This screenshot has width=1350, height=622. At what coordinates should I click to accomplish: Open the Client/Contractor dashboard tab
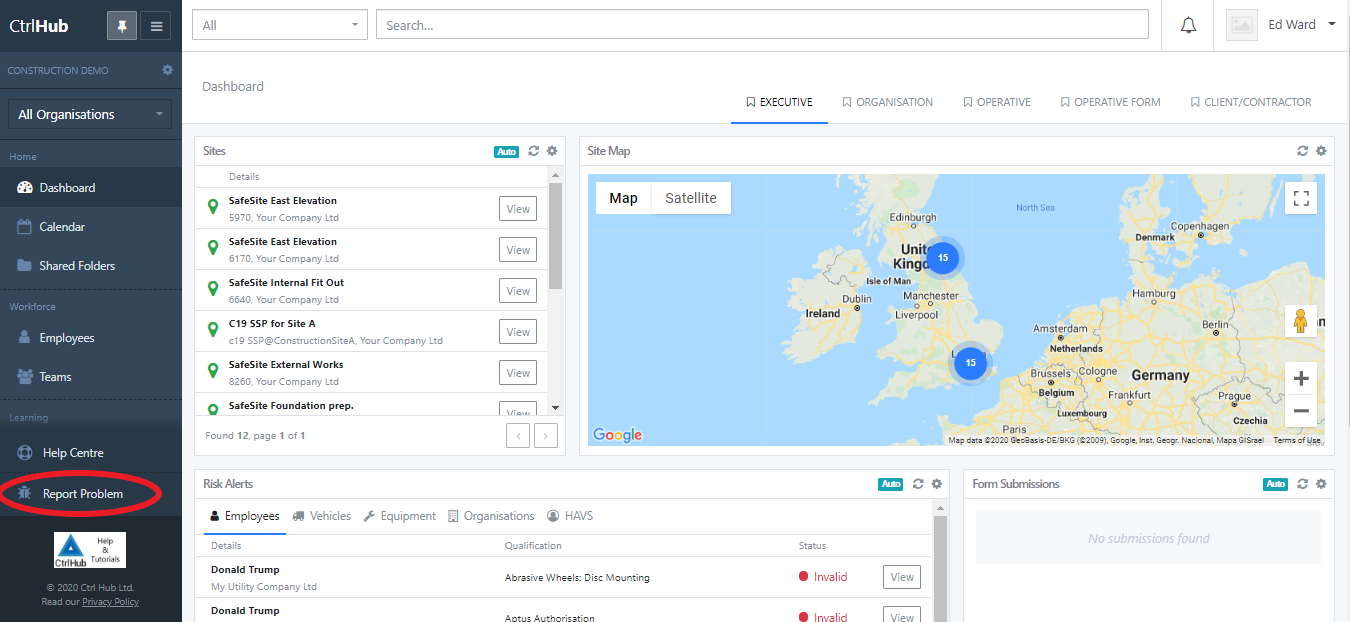pos(1251,102)
